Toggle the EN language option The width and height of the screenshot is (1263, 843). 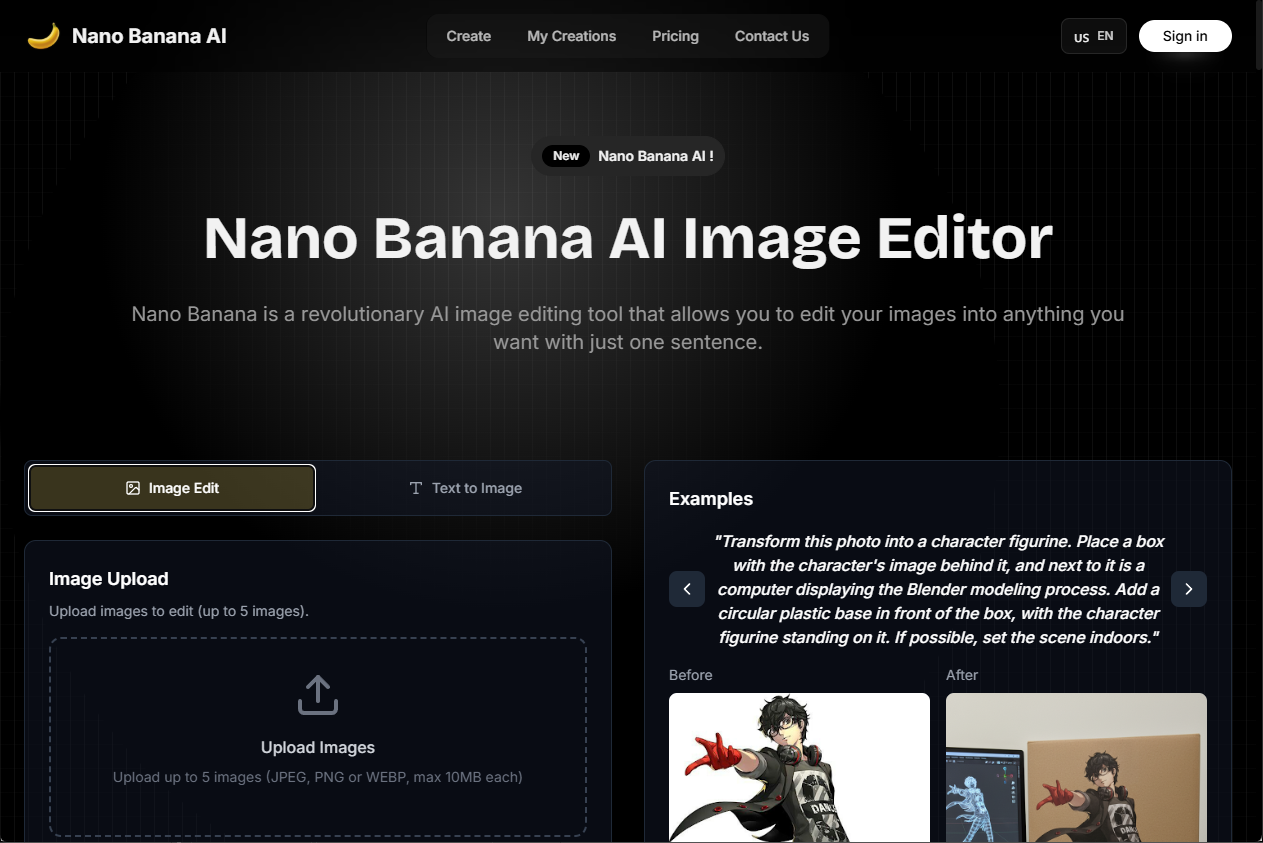[x=1105, y=35]
